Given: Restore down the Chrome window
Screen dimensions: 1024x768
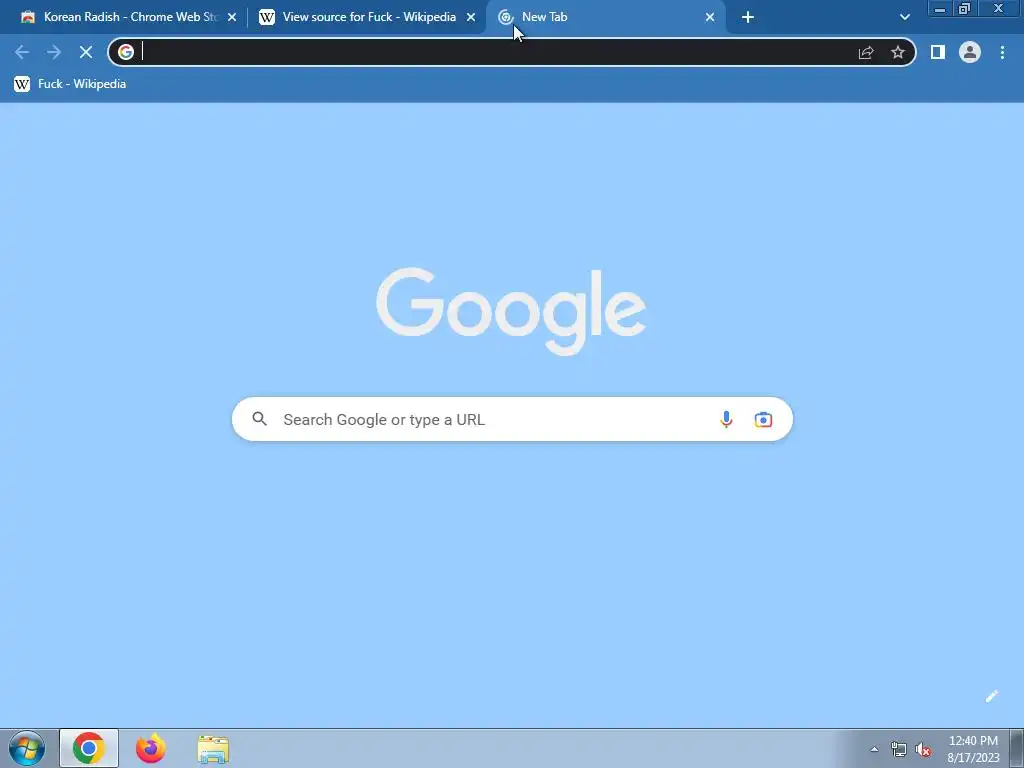Looking at the screenshot, I should [964, 8].
